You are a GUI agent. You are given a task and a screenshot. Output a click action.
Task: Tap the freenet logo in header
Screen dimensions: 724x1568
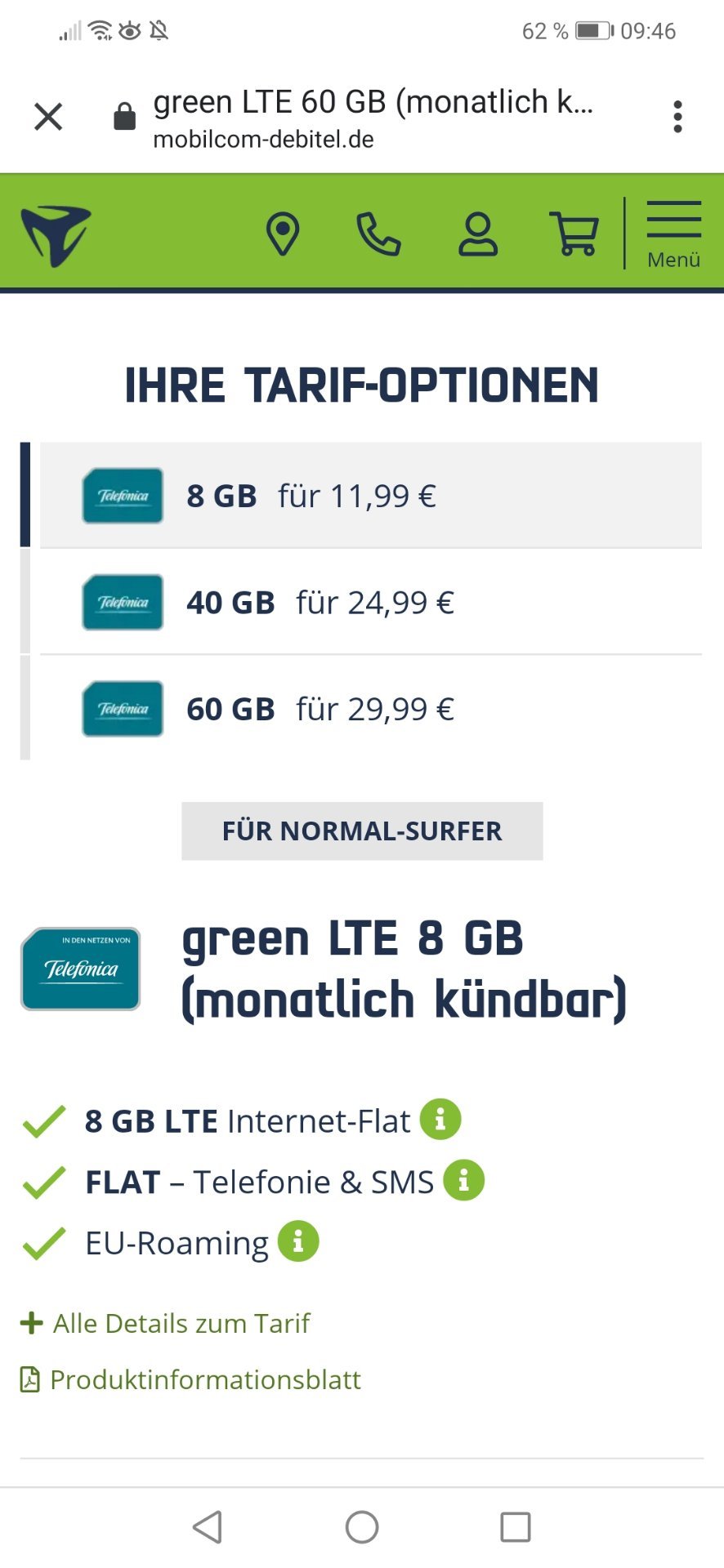tap(56, 236)
